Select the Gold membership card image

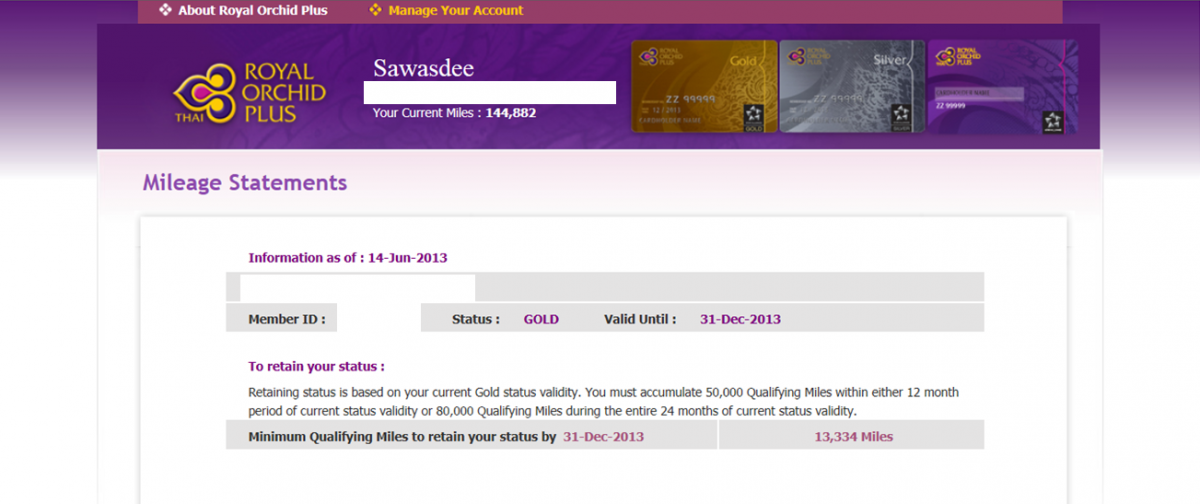[x=704, y=87]
